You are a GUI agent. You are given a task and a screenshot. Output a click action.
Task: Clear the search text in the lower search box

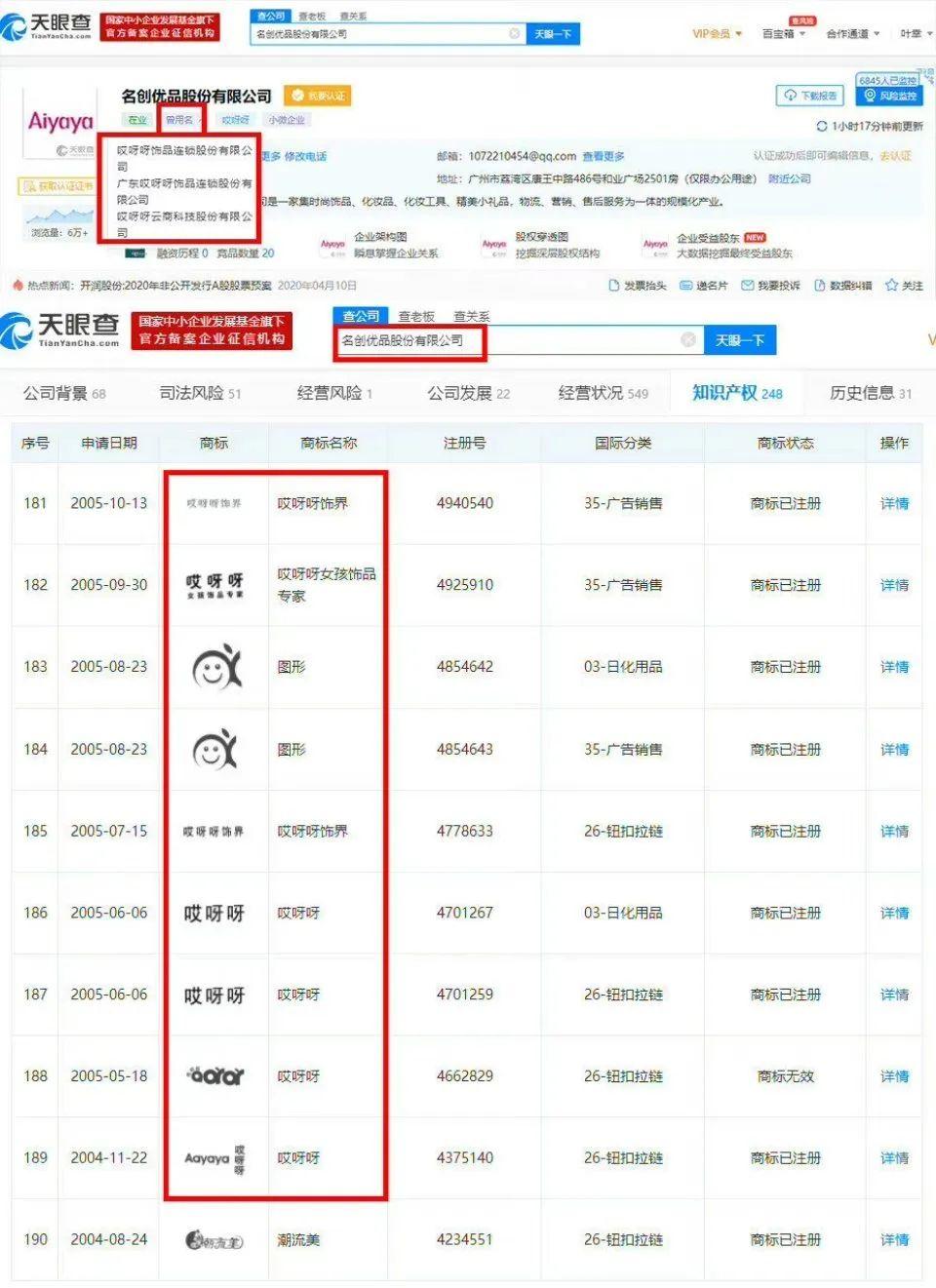(688, 339)
